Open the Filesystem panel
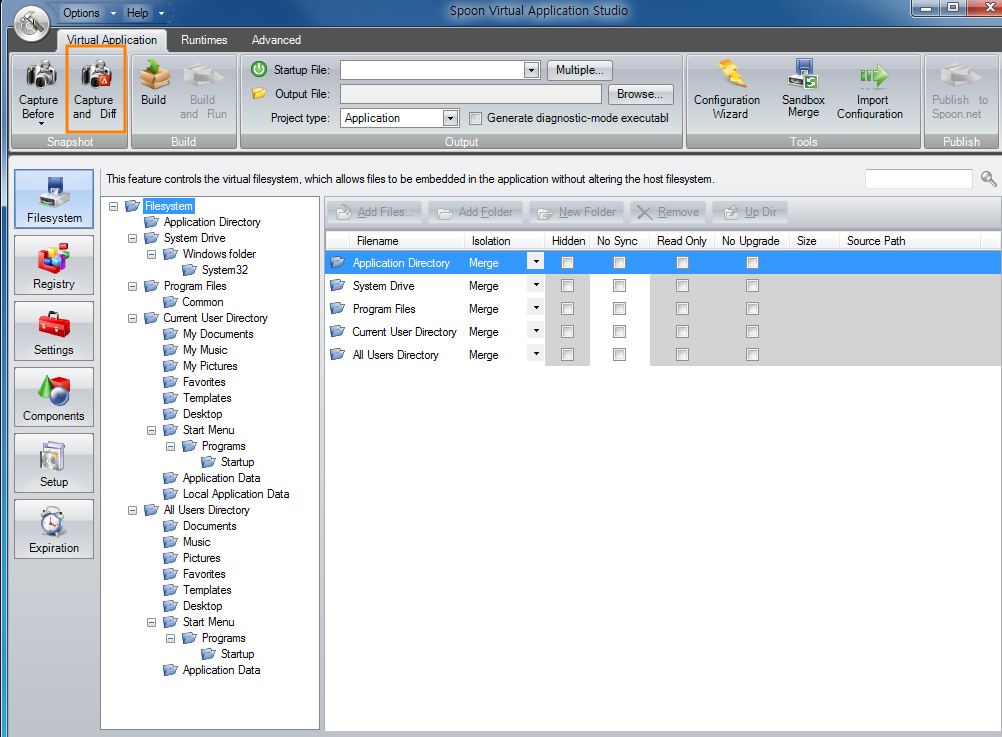Viewport: 1002px width, 737px height. (54, 199)
